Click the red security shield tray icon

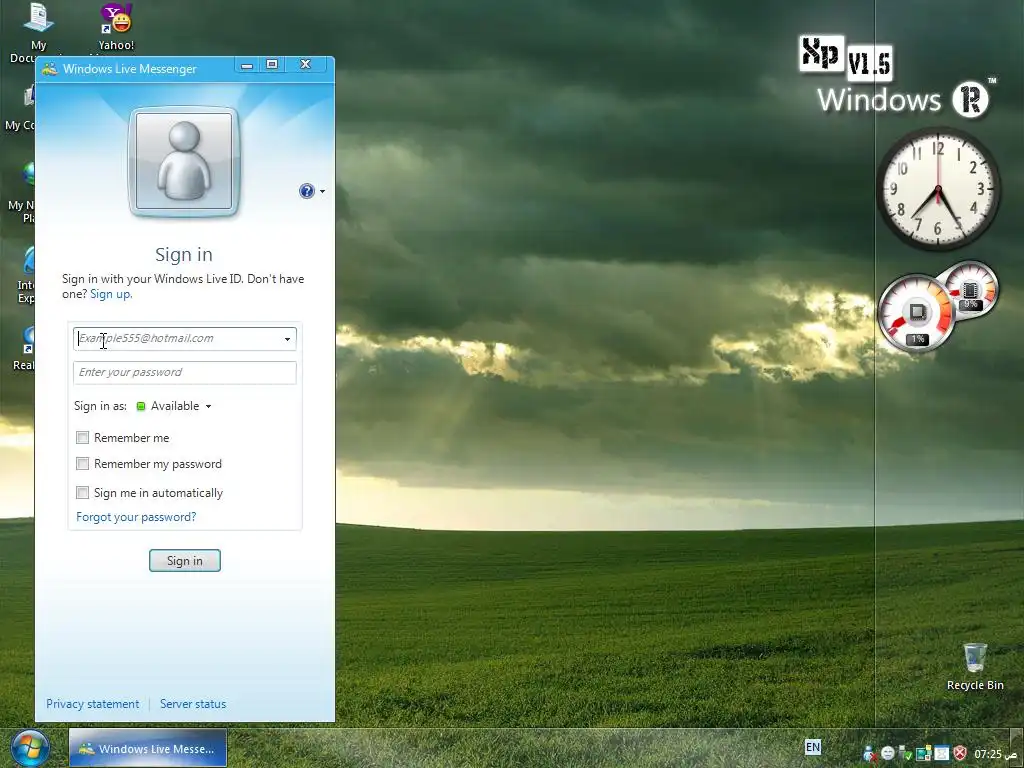coord(960,754)
